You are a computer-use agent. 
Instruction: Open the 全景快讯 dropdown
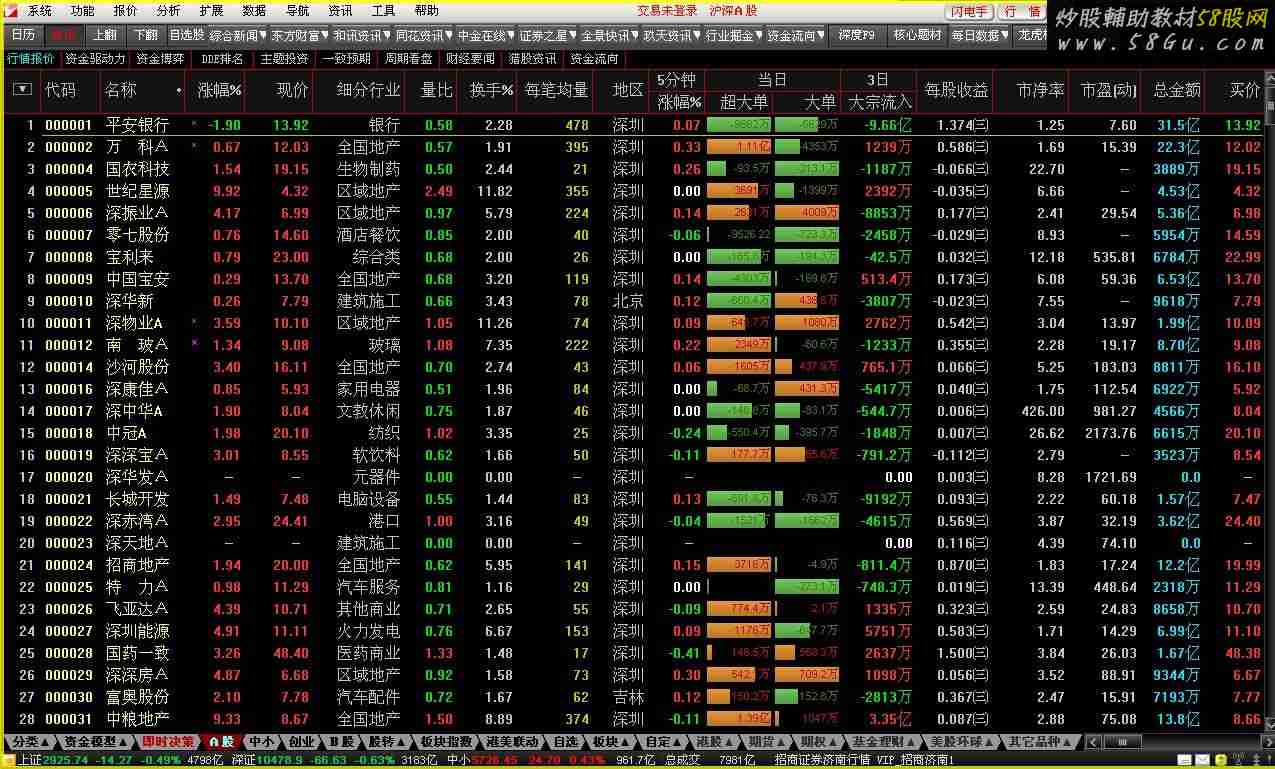[610, 35]
